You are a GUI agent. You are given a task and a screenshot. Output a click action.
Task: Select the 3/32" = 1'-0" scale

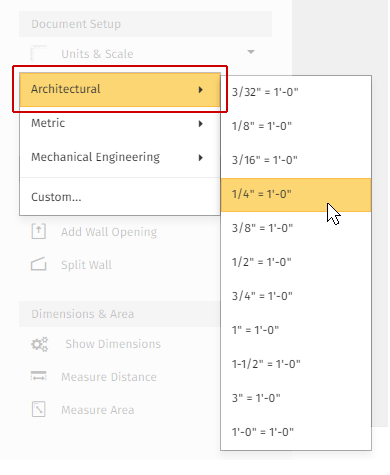[x=296, y=92]
